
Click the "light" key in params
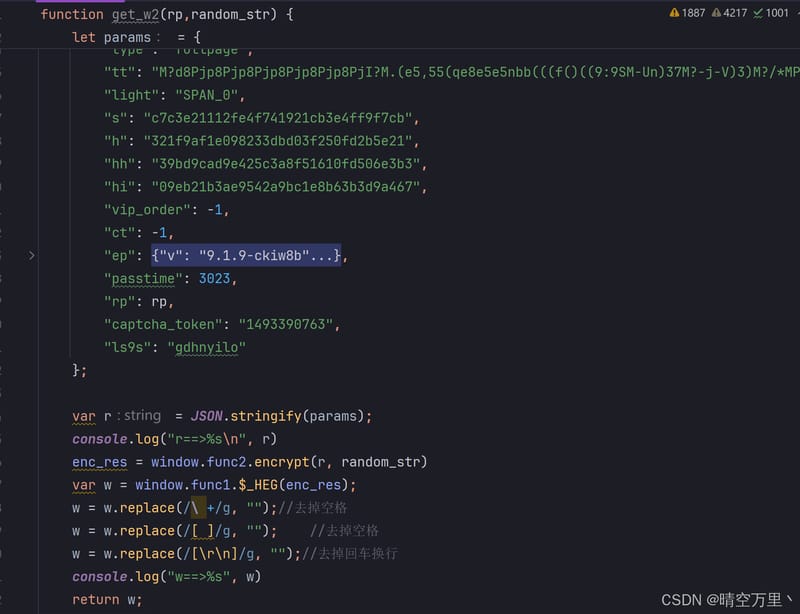point(131,95)
